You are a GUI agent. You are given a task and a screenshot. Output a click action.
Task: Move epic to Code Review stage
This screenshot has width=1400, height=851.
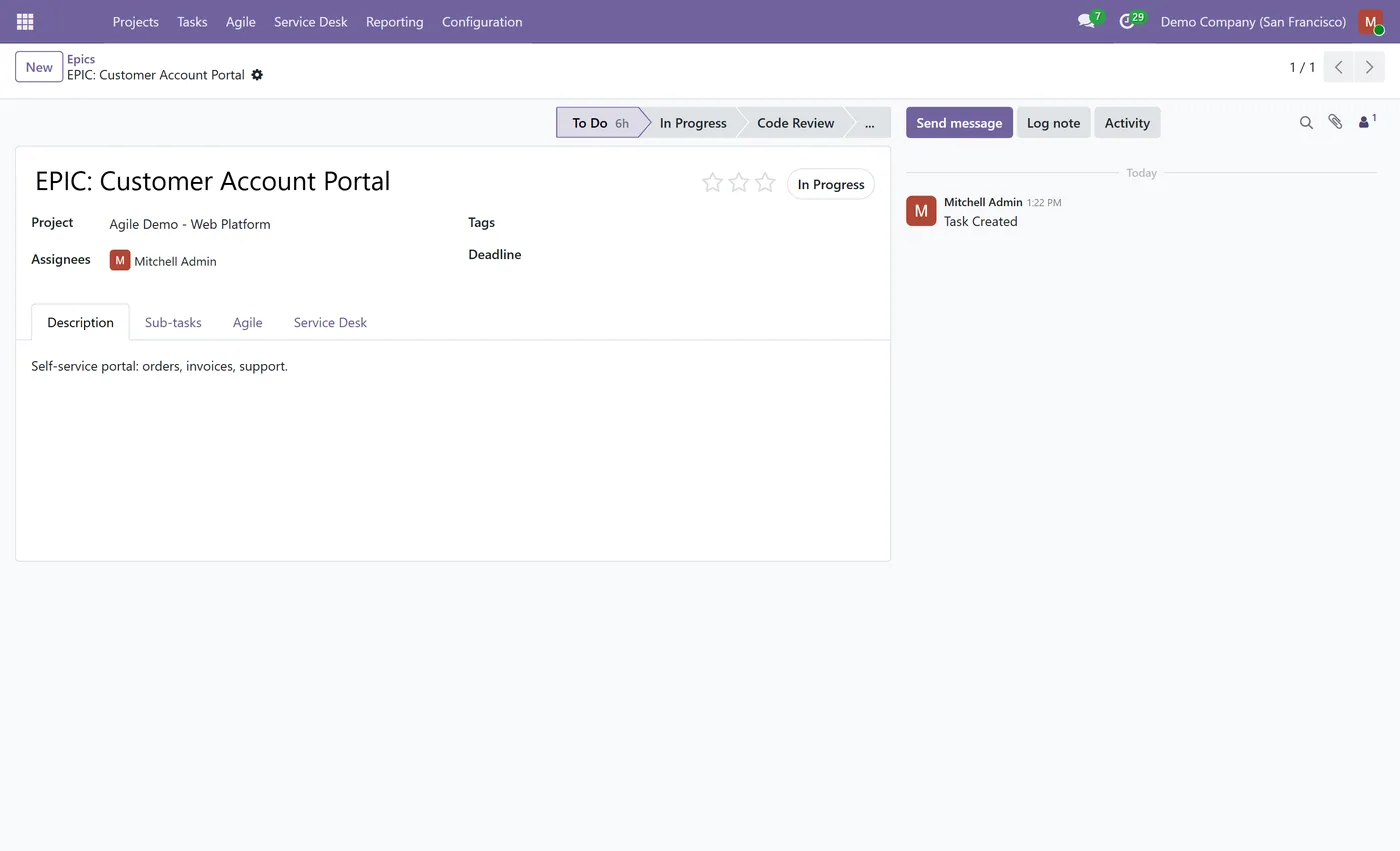795,123
